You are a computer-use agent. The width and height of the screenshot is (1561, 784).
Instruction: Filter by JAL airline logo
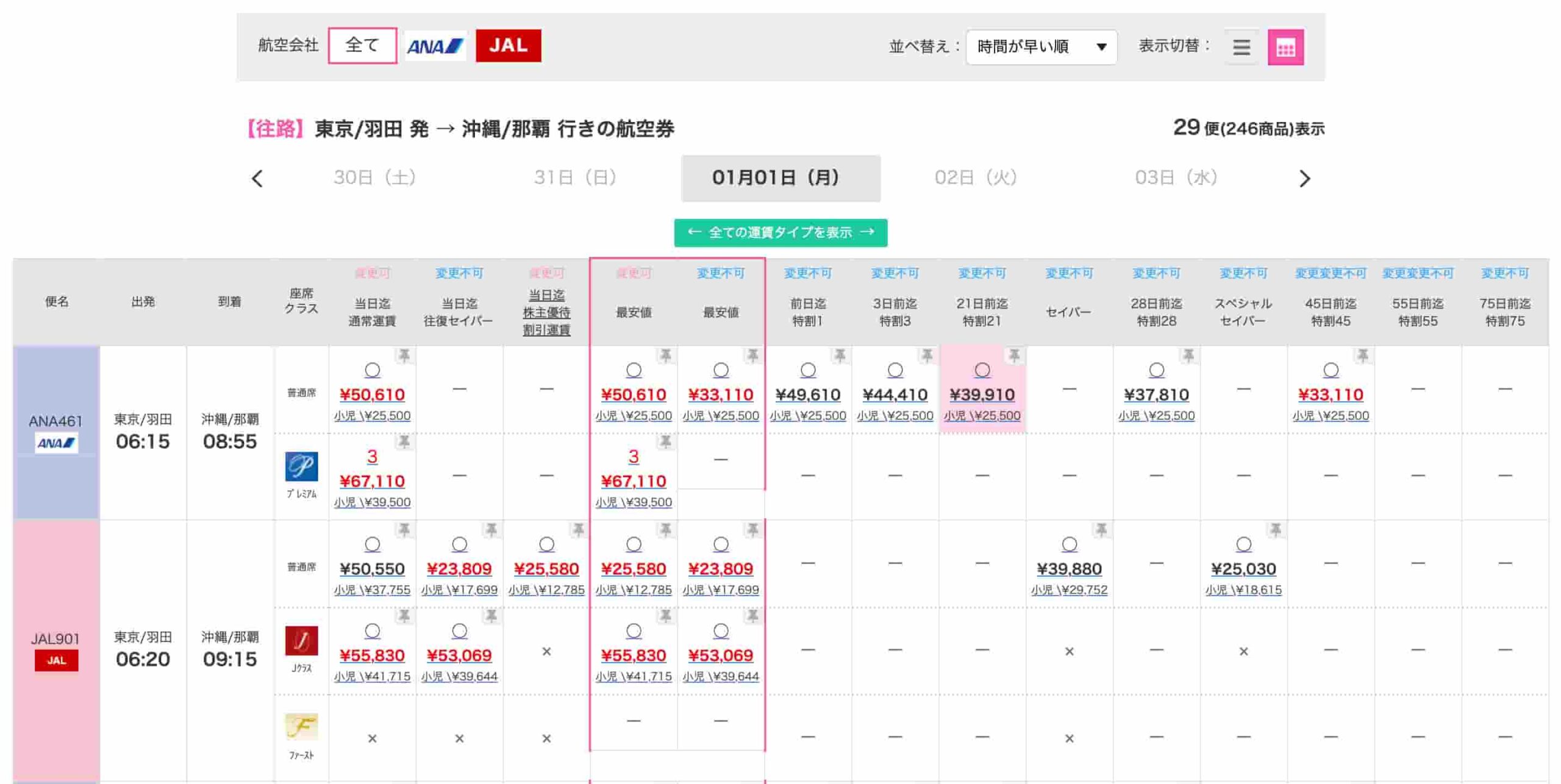tap(507, 46)
